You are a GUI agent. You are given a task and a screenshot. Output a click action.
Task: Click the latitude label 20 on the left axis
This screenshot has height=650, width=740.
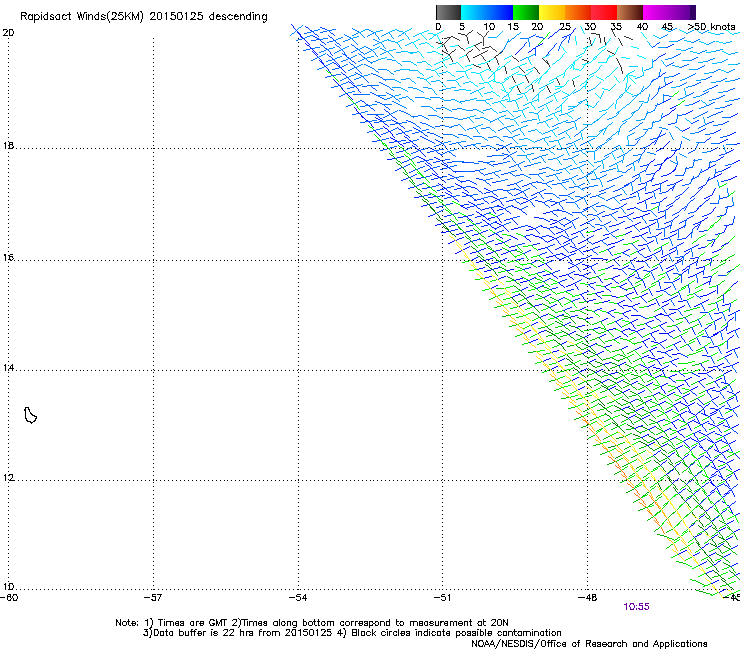(8, 33)
